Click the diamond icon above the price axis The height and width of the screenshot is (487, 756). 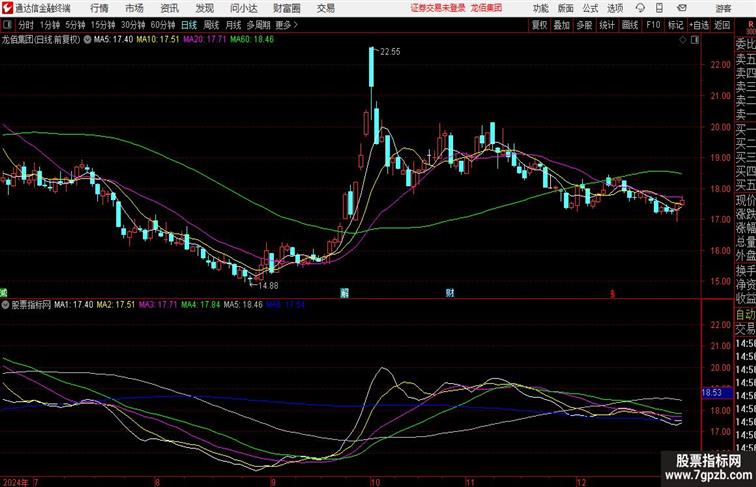tap(683, 40)
